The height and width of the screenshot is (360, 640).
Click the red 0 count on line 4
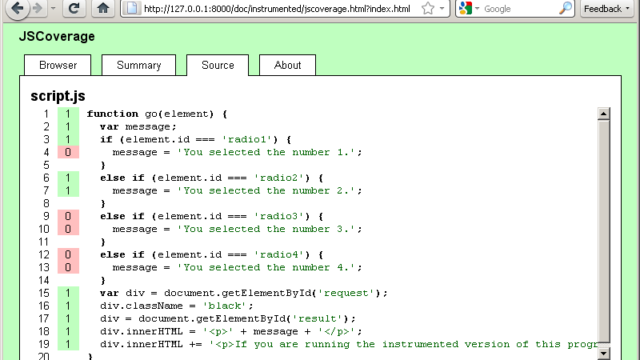[68, 152]
